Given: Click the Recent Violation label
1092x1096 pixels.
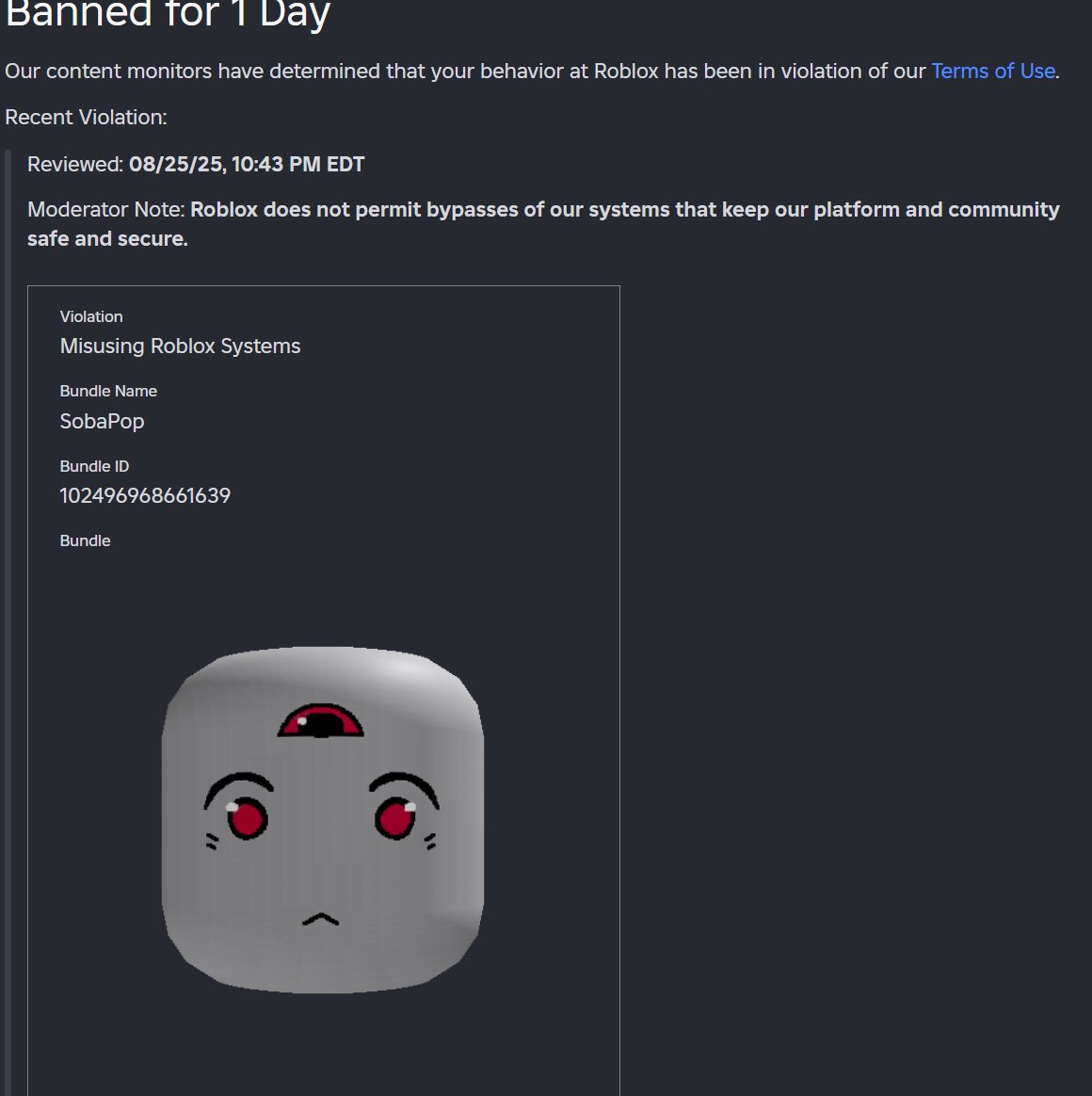Looking at the screenshot, I should click(x=86, y=118).
